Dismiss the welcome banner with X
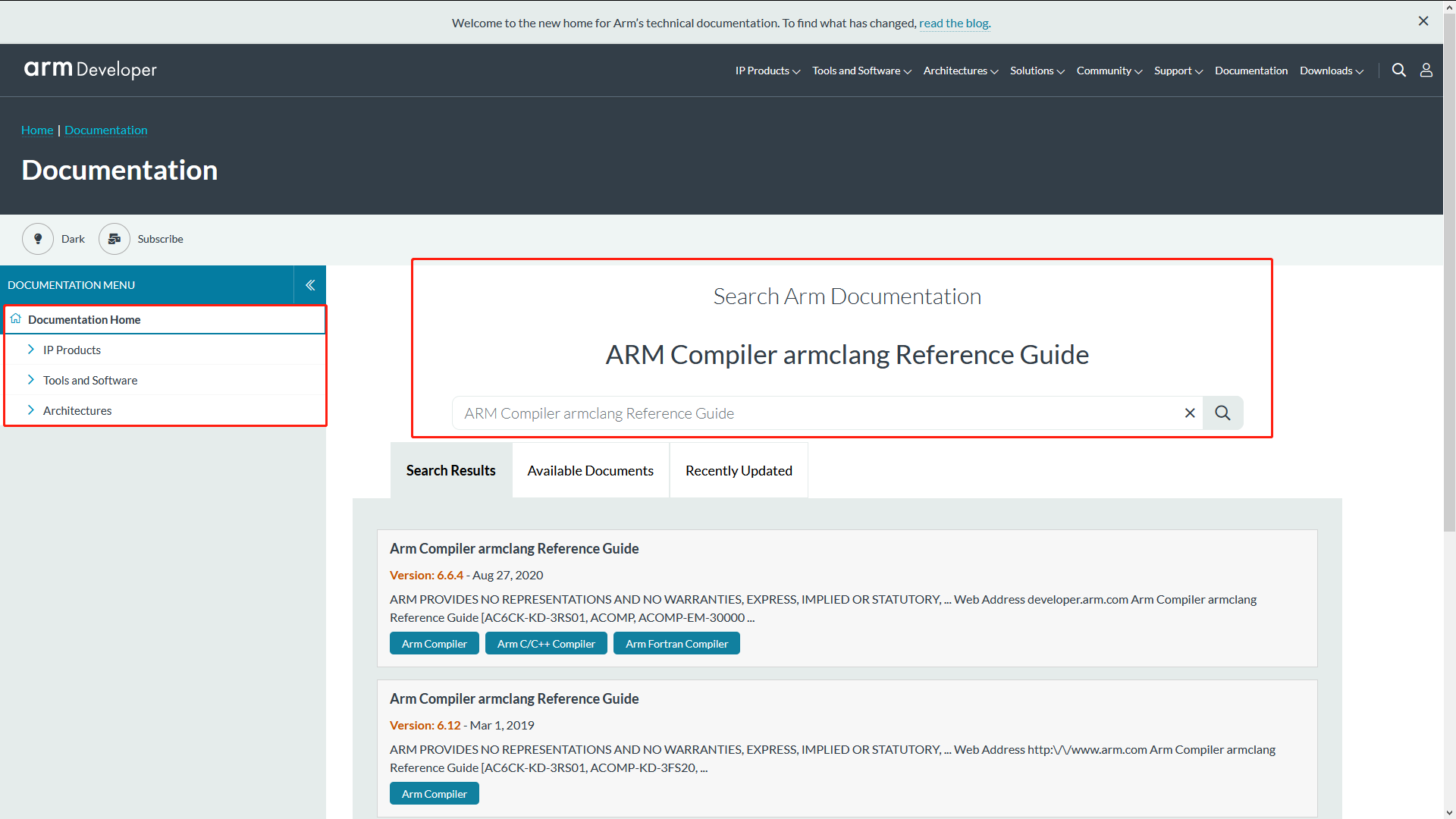The width and height of the screenshot is (1456, 819). [1423, 21]
